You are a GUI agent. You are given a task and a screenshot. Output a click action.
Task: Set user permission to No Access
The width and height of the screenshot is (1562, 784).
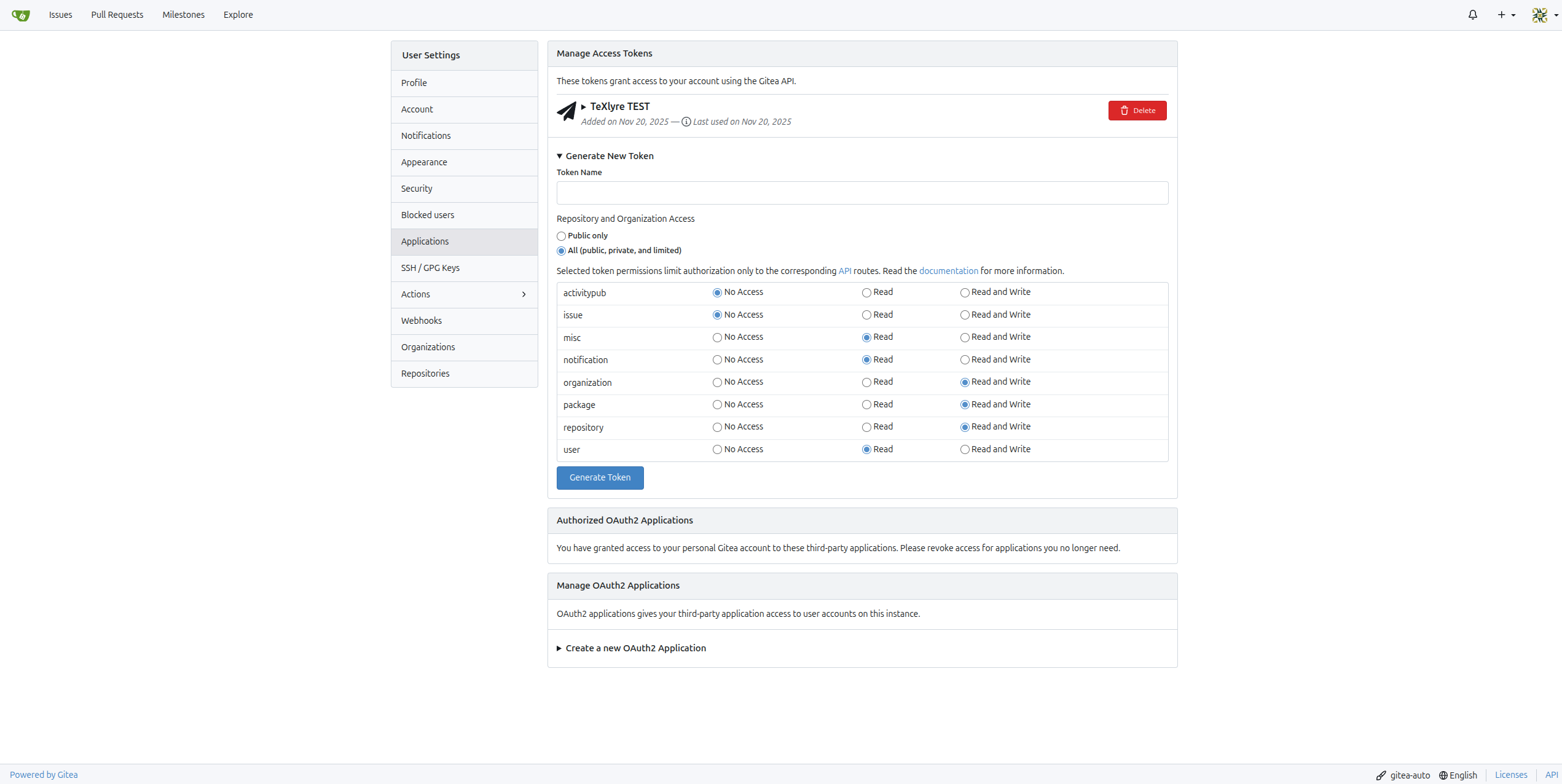click(x=716, y=450)
